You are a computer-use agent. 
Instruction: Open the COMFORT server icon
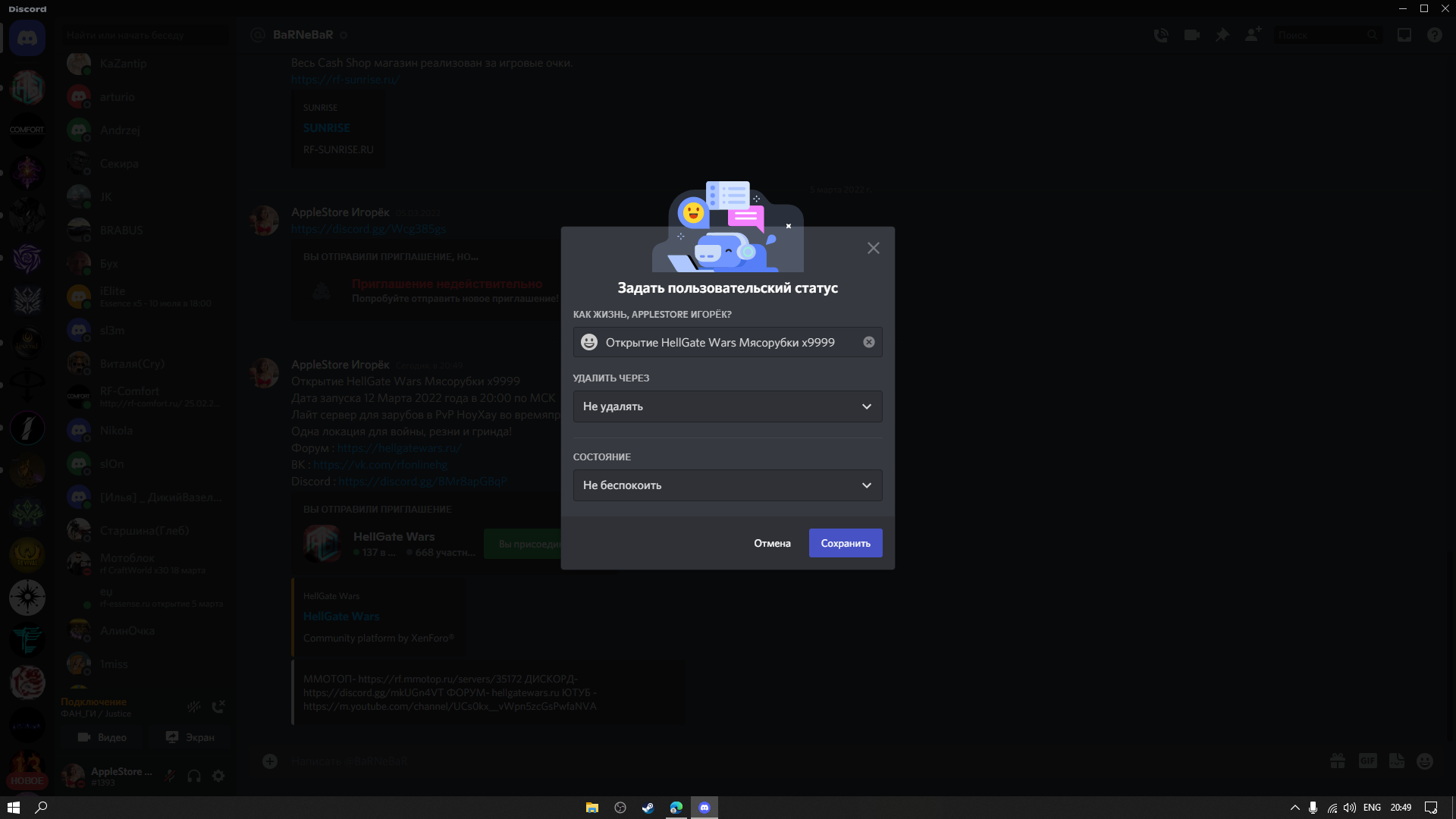pos(27,130)
